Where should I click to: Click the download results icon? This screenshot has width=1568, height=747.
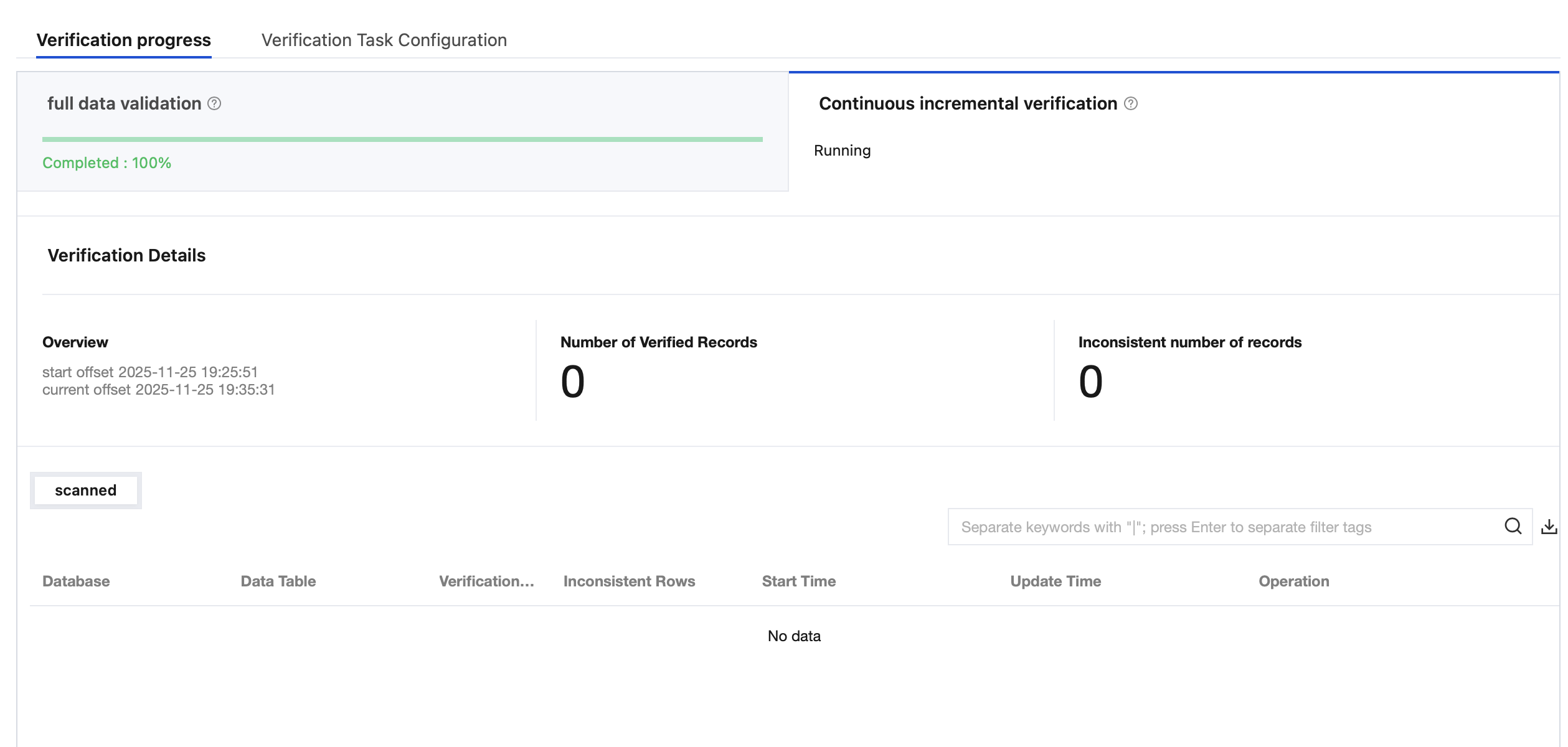click(1549, 527)
